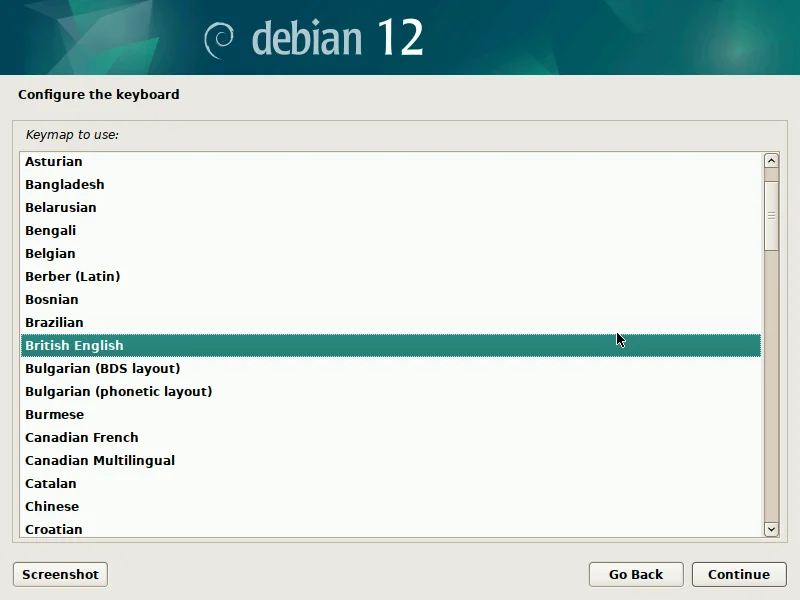Screen dimensions: 800x600
Task: Choose Berber (Latin) keymap
Action: click(391, 276)
